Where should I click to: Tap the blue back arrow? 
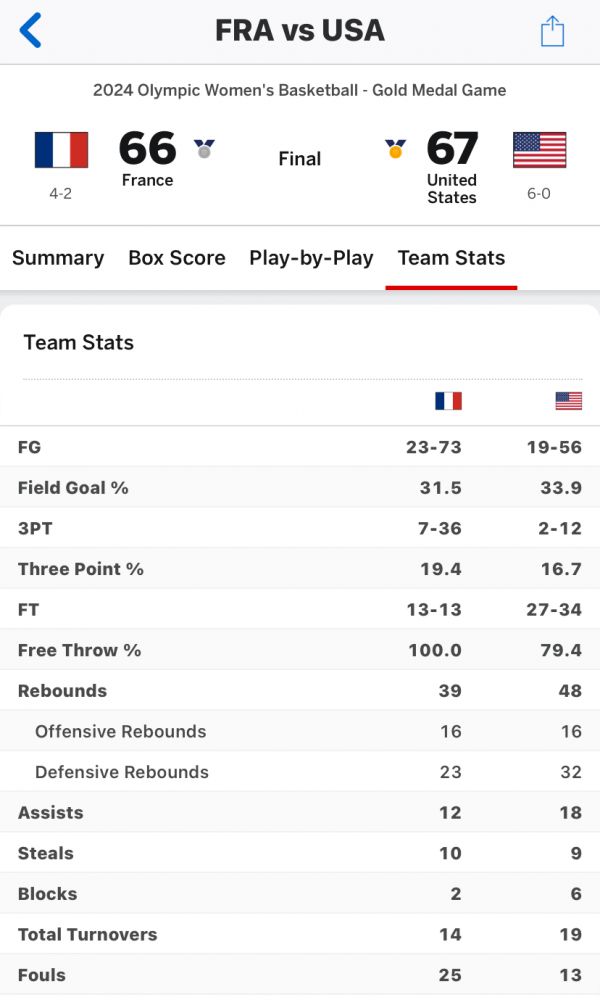[x=31, y=31]
